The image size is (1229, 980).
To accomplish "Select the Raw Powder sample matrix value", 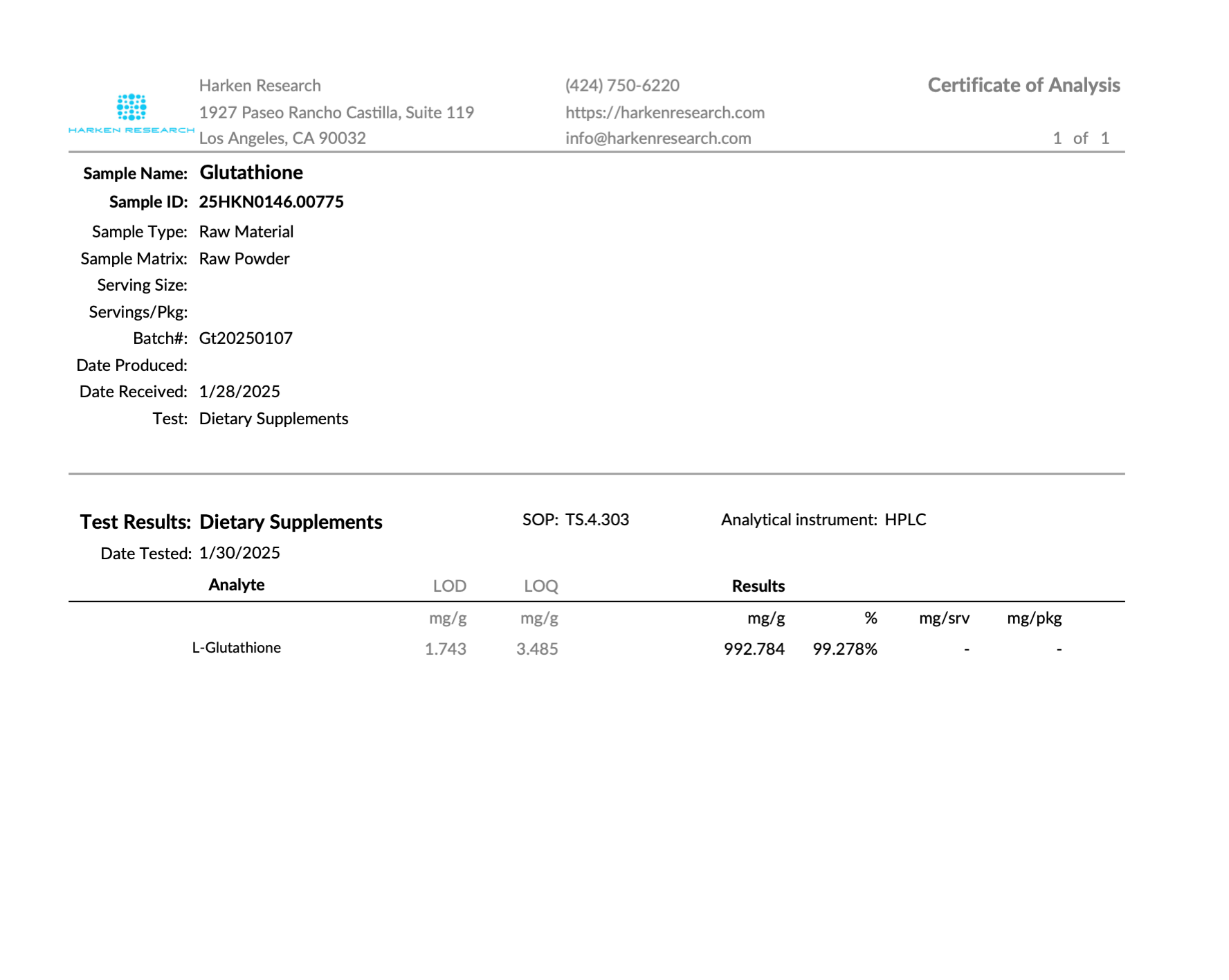I will click(244, 259).
